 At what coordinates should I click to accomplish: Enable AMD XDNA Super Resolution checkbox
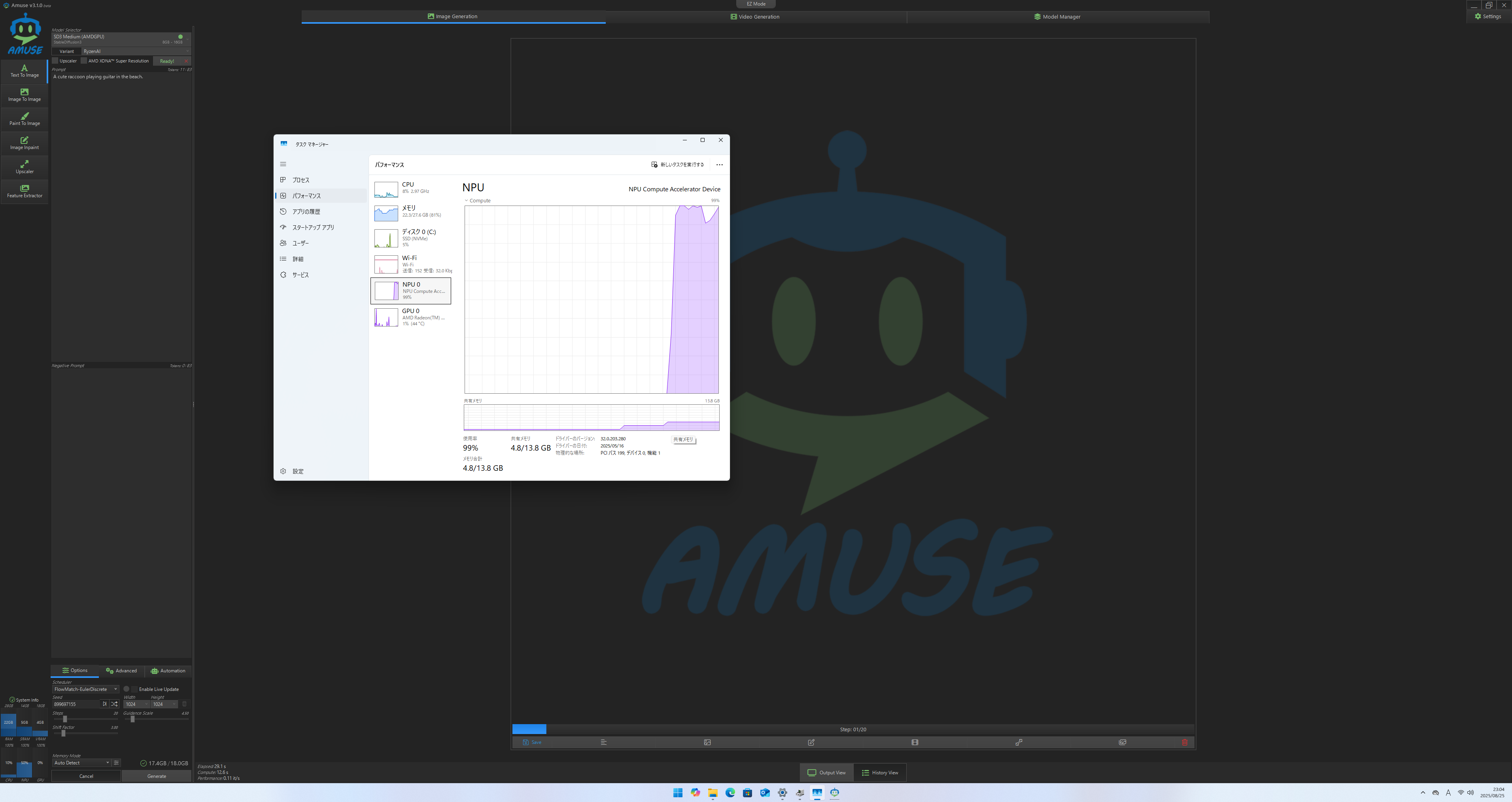tap(84, 61)
